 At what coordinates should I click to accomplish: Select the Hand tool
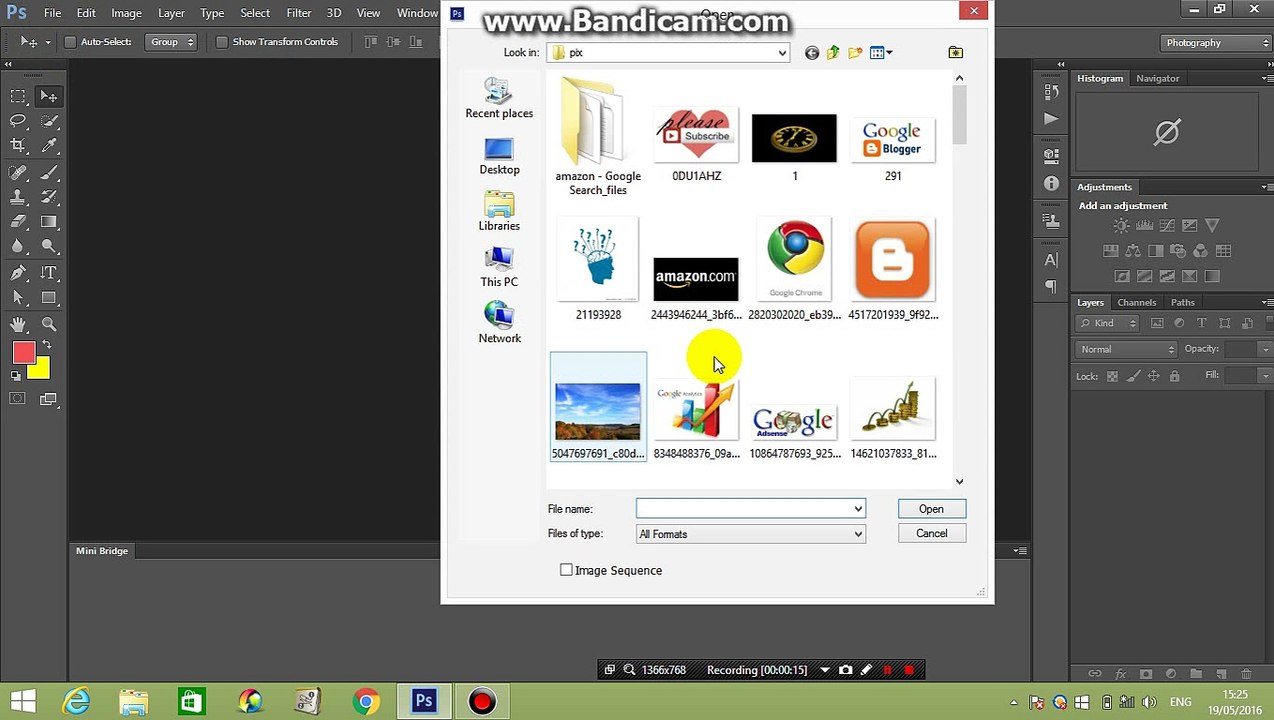18,324
